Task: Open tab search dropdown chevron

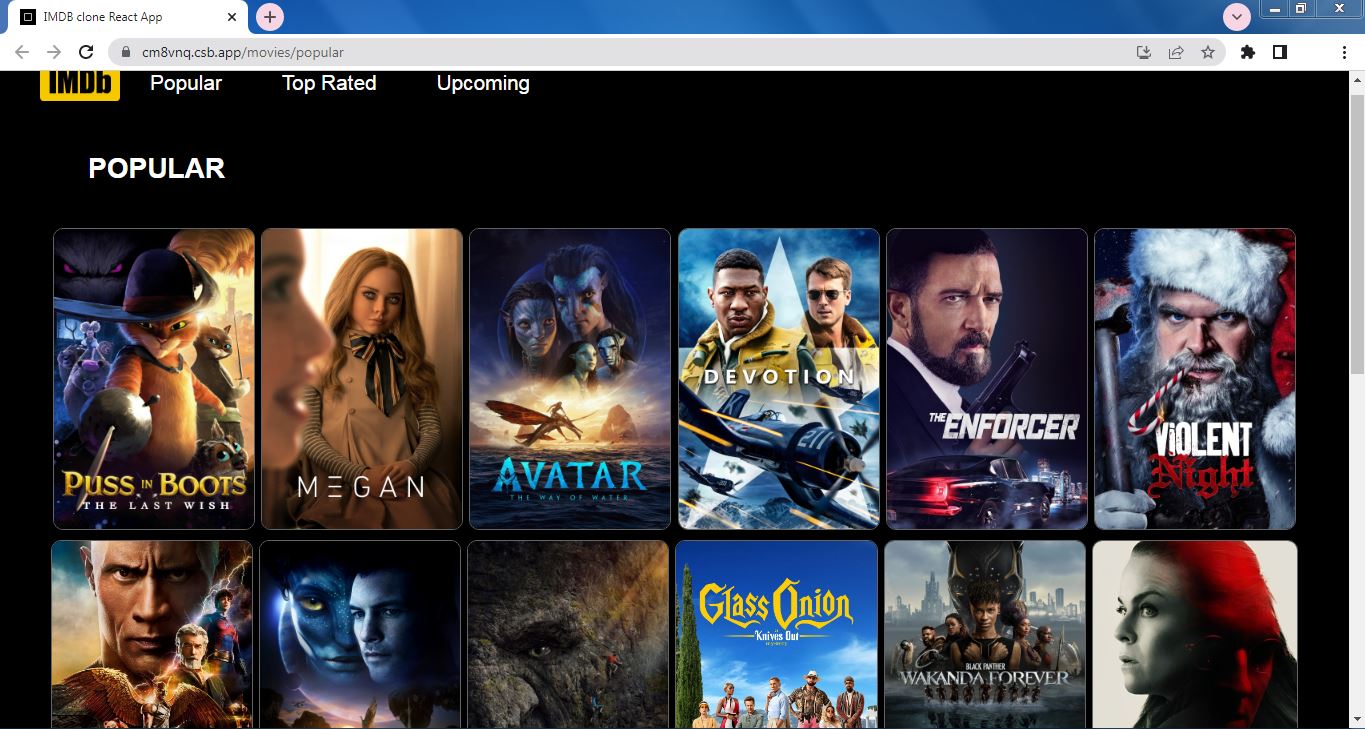Action: pos(1238,17)
